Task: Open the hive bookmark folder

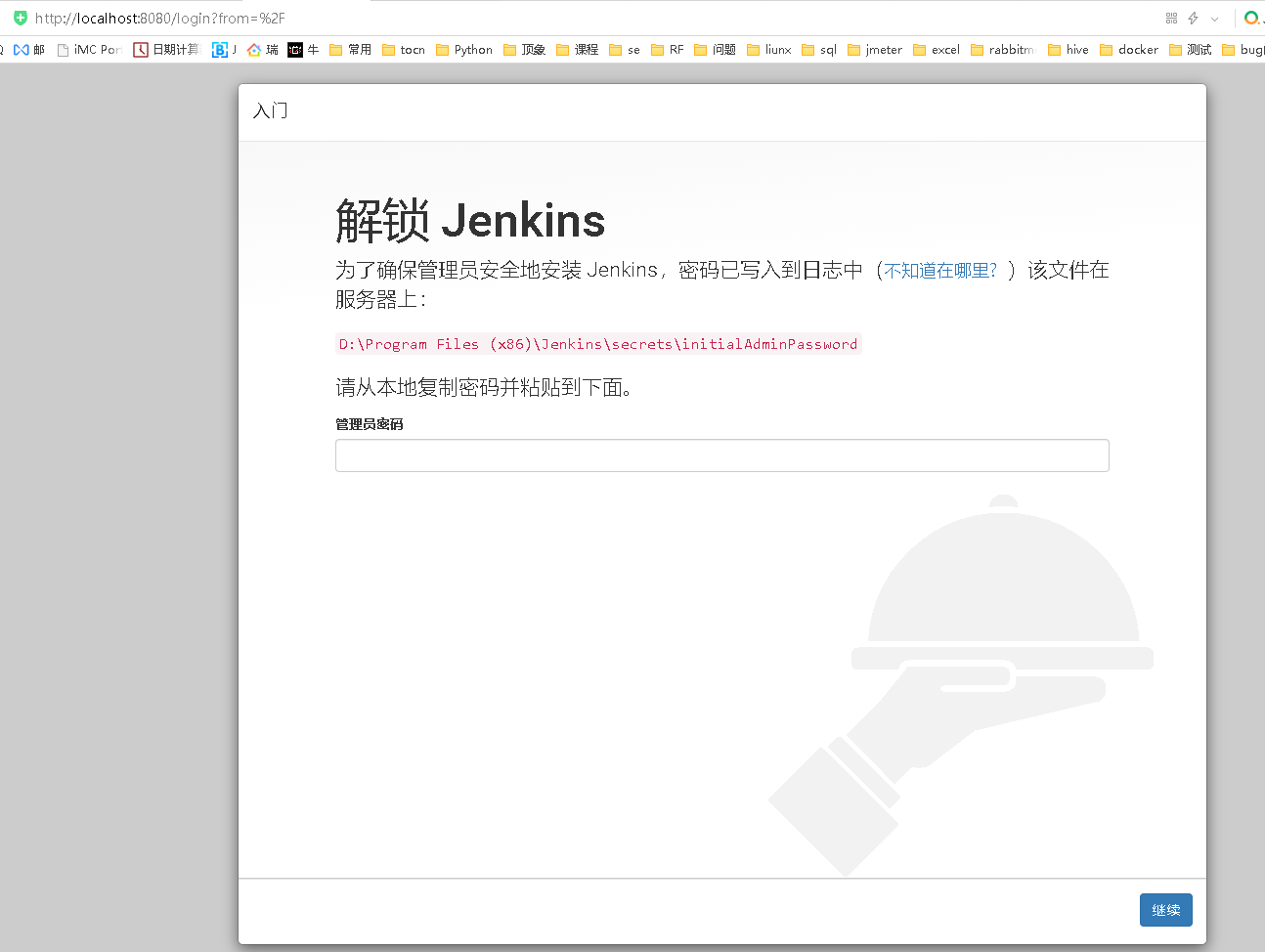Action: [1069, 50]
